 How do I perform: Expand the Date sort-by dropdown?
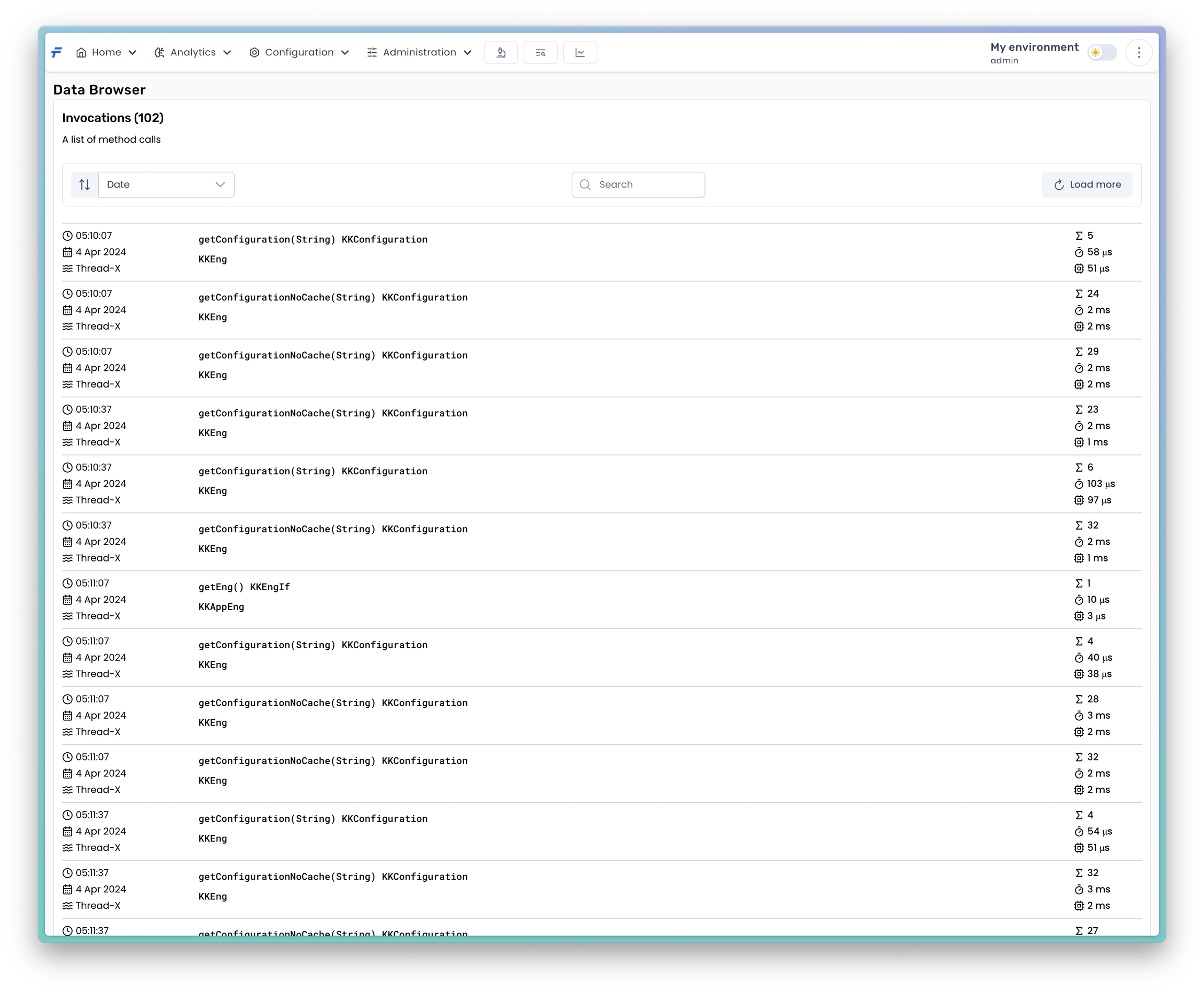(166, 185)
